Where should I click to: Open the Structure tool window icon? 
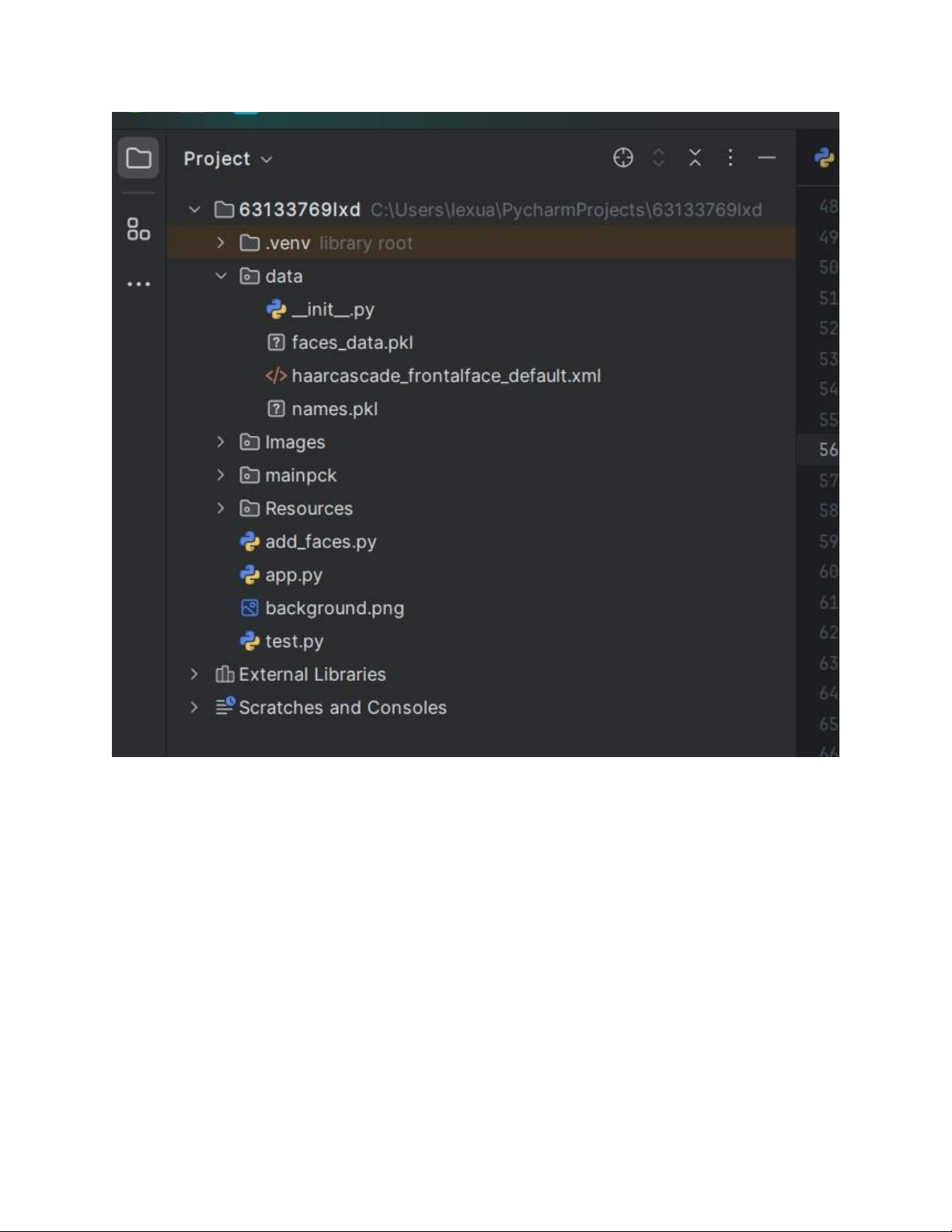point(138,229)
